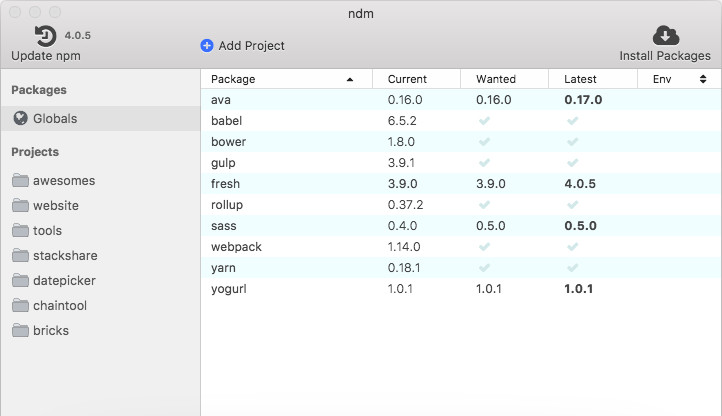Click the blue Add Project plus icon
This screenshot has width=722, height=416.
pyautogui.click(x=207, y=45)
